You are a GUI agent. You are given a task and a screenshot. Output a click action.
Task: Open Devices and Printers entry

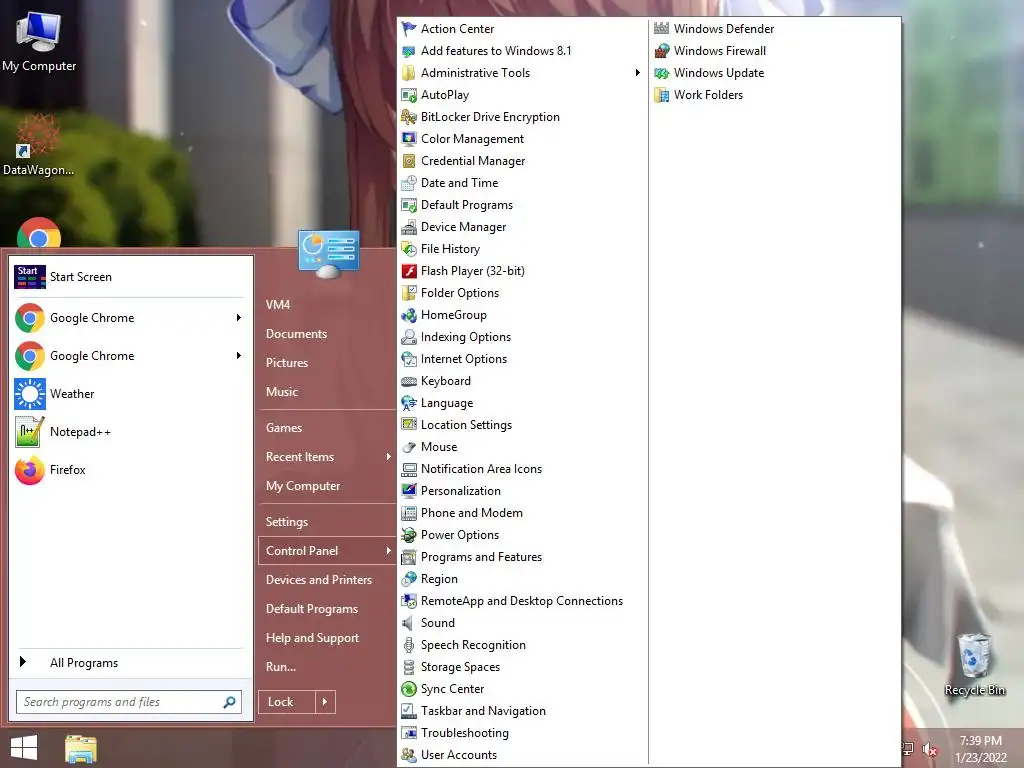319,580
